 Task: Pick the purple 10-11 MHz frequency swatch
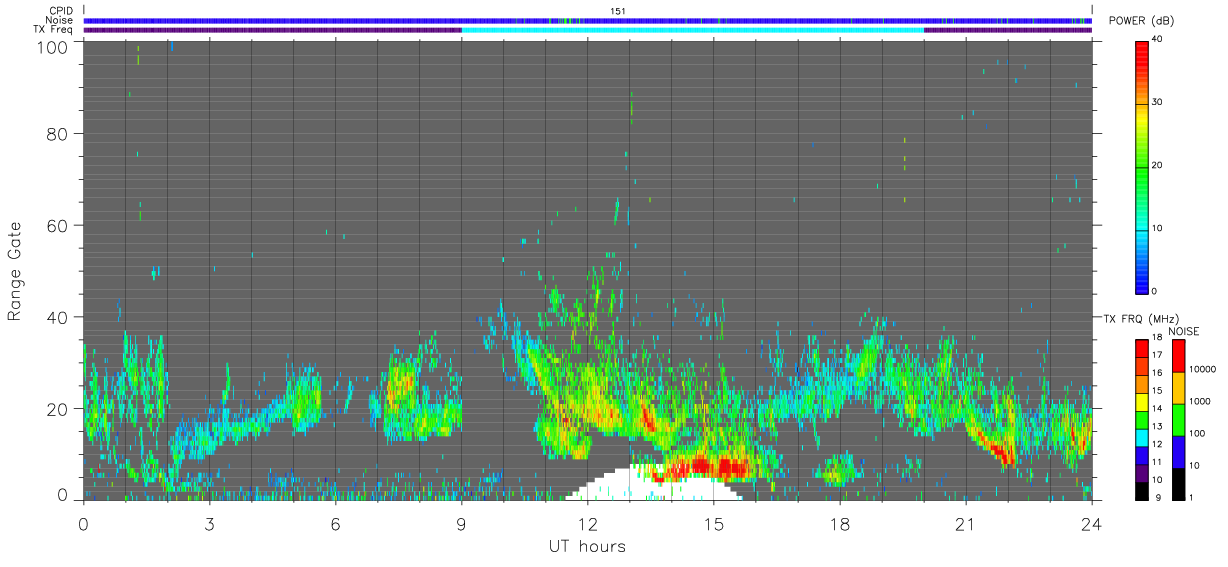coord(1141,472)
